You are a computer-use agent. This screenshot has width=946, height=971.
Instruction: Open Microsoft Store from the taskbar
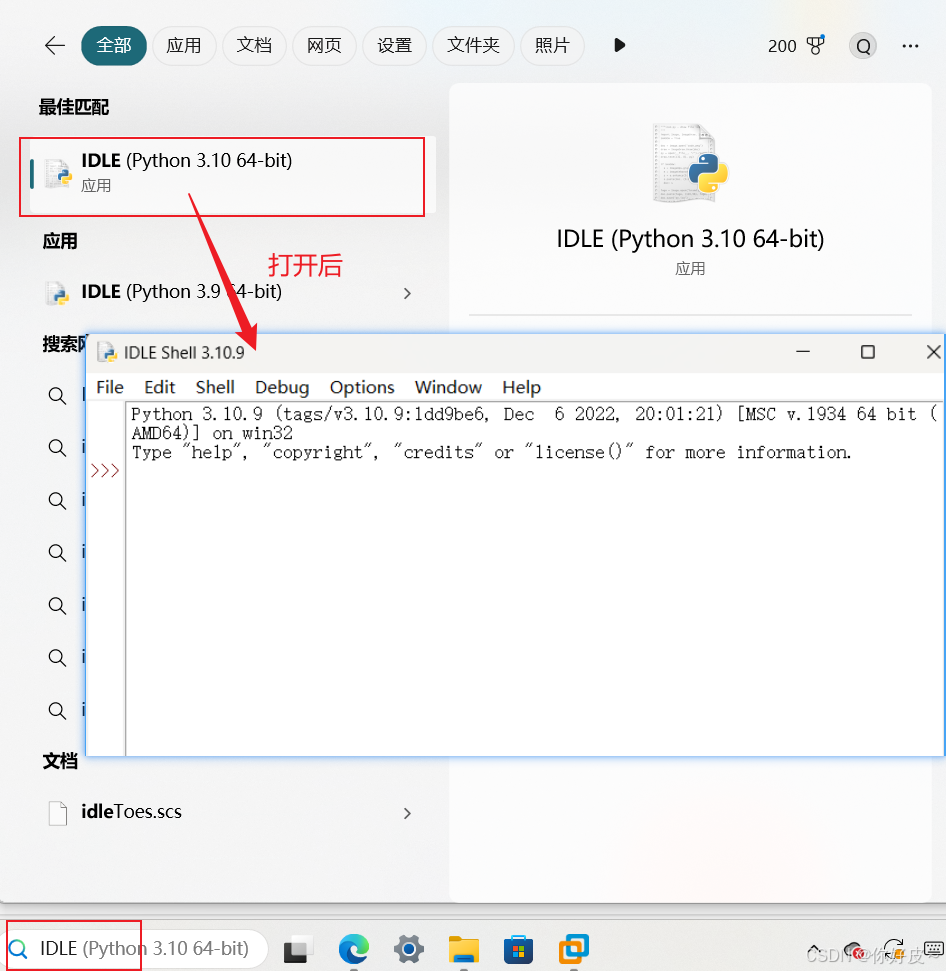pyautogui.click(x=519, y=949)
